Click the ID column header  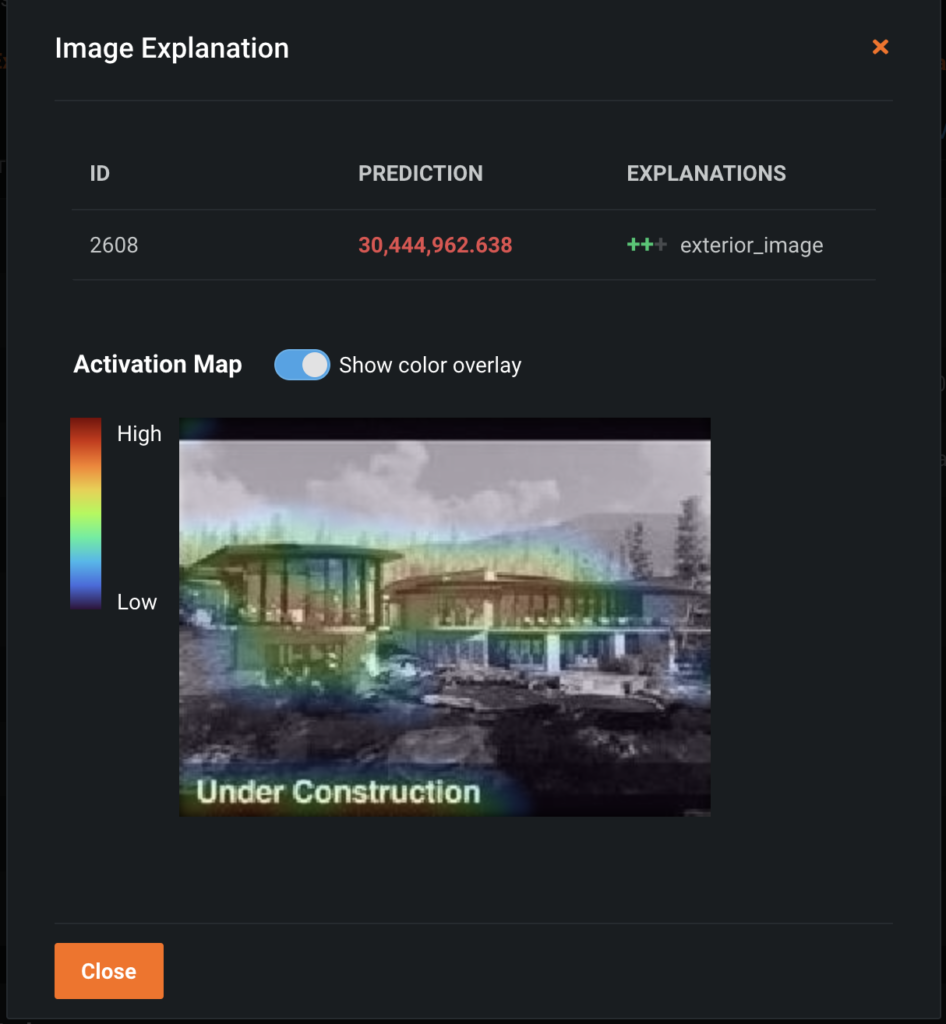(99, 173)
